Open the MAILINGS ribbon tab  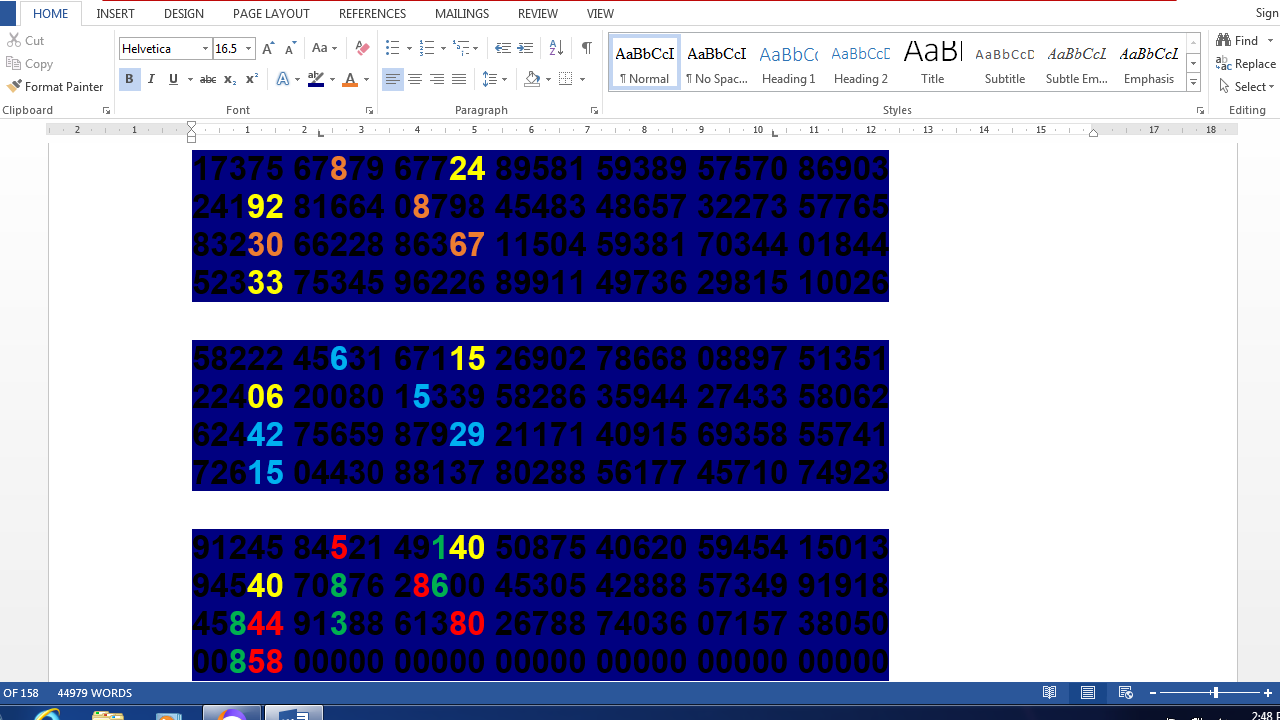(x=462, y=14)
